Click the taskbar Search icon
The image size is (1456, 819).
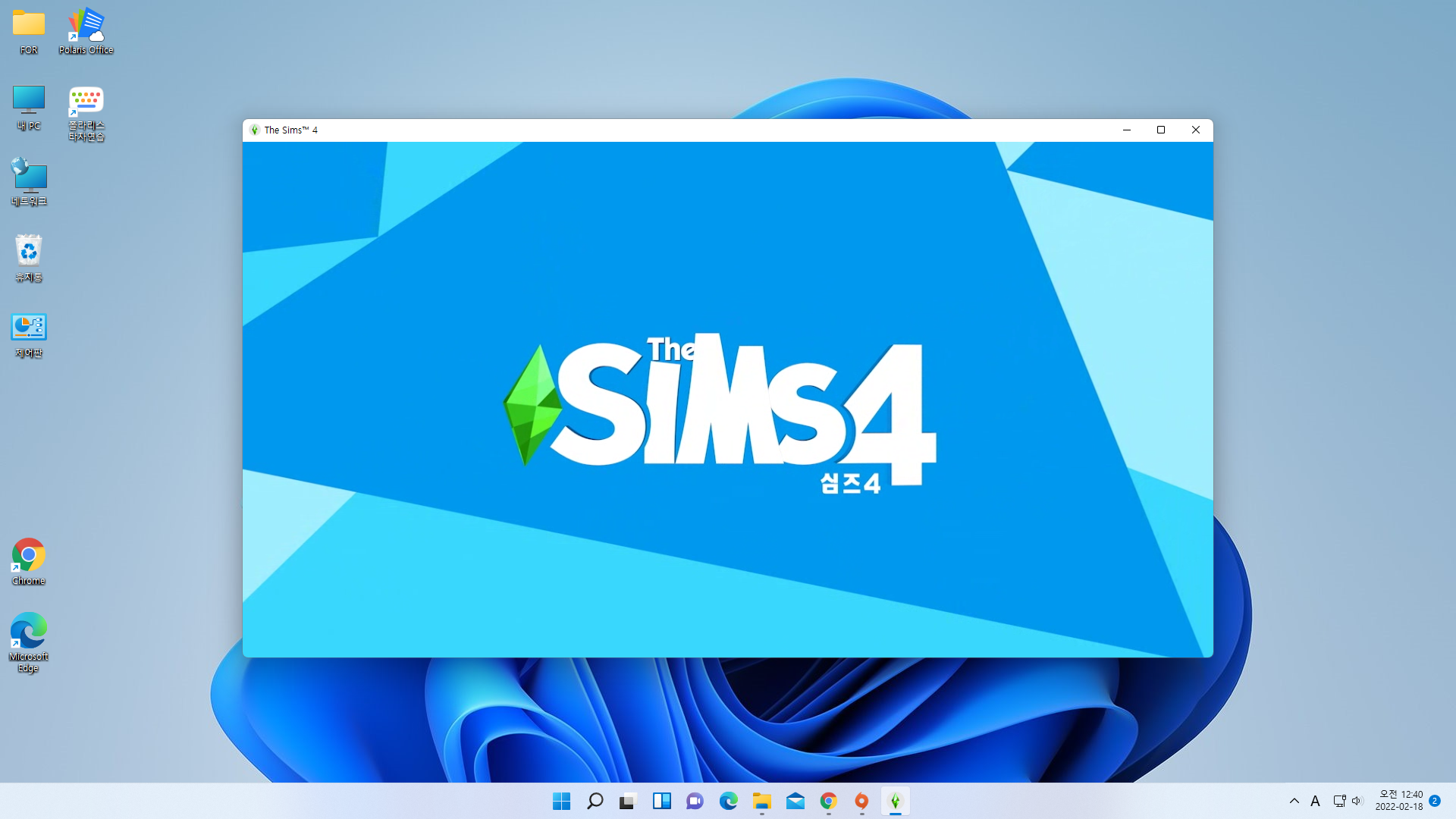595,801
